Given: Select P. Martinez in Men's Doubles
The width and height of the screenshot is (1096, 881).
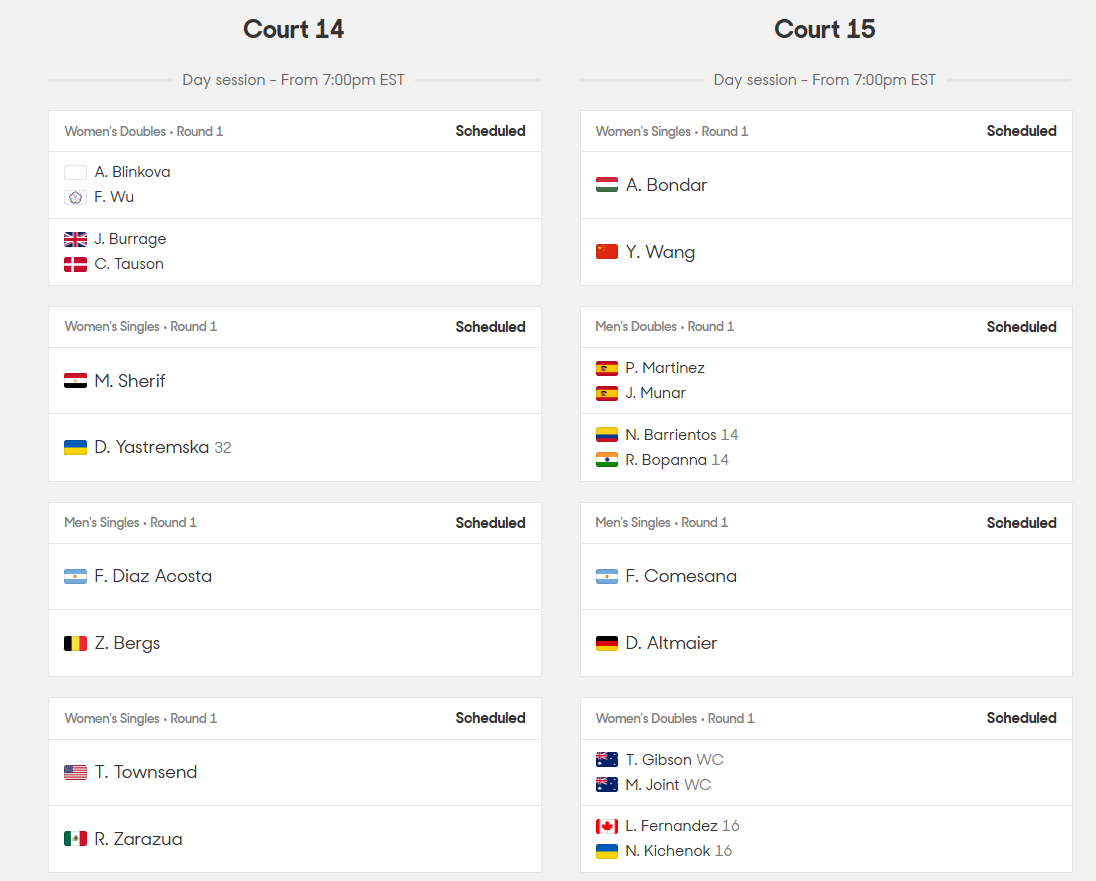Looking at the screenshot, I should pos(665,368).
